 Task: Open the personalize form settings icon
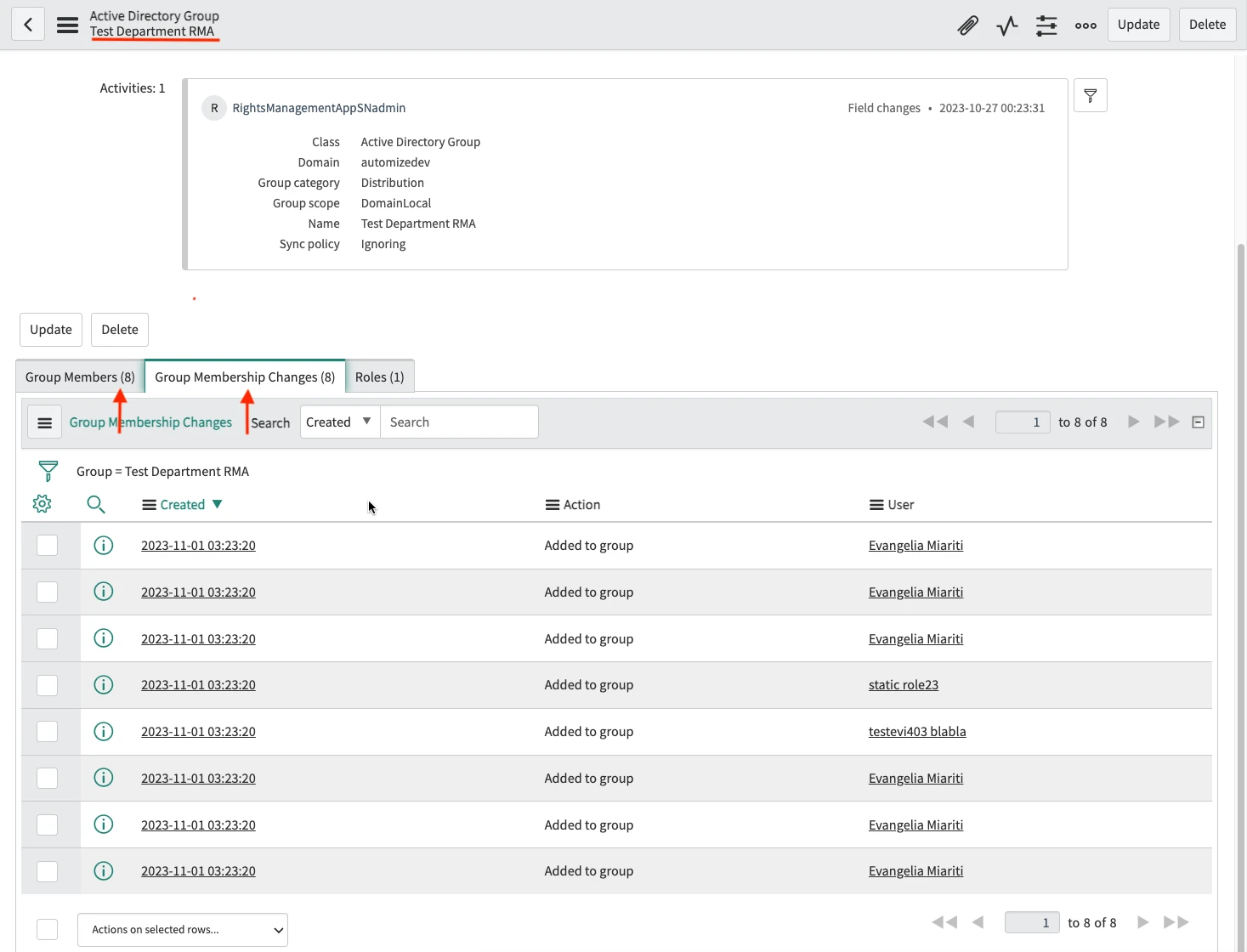point(1046,25)
